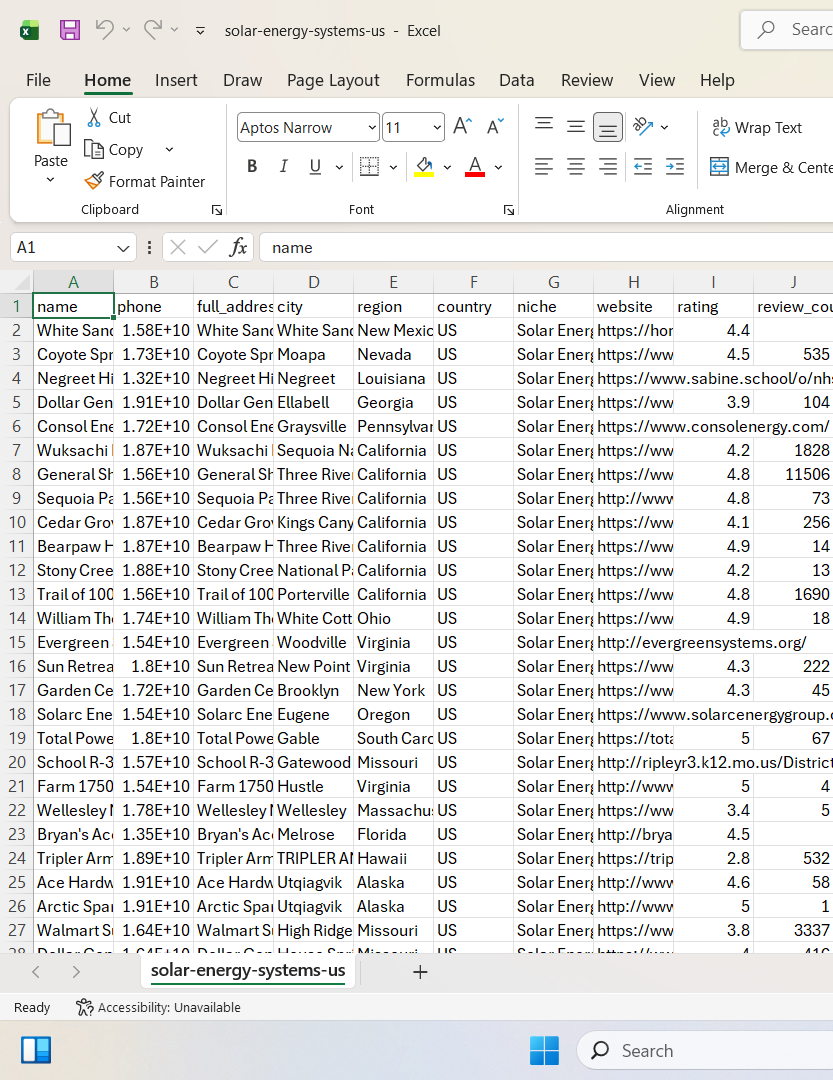Click Increase Indent icon
Viewport: 833px width, 1080px height.
click(x=675, y=167)
